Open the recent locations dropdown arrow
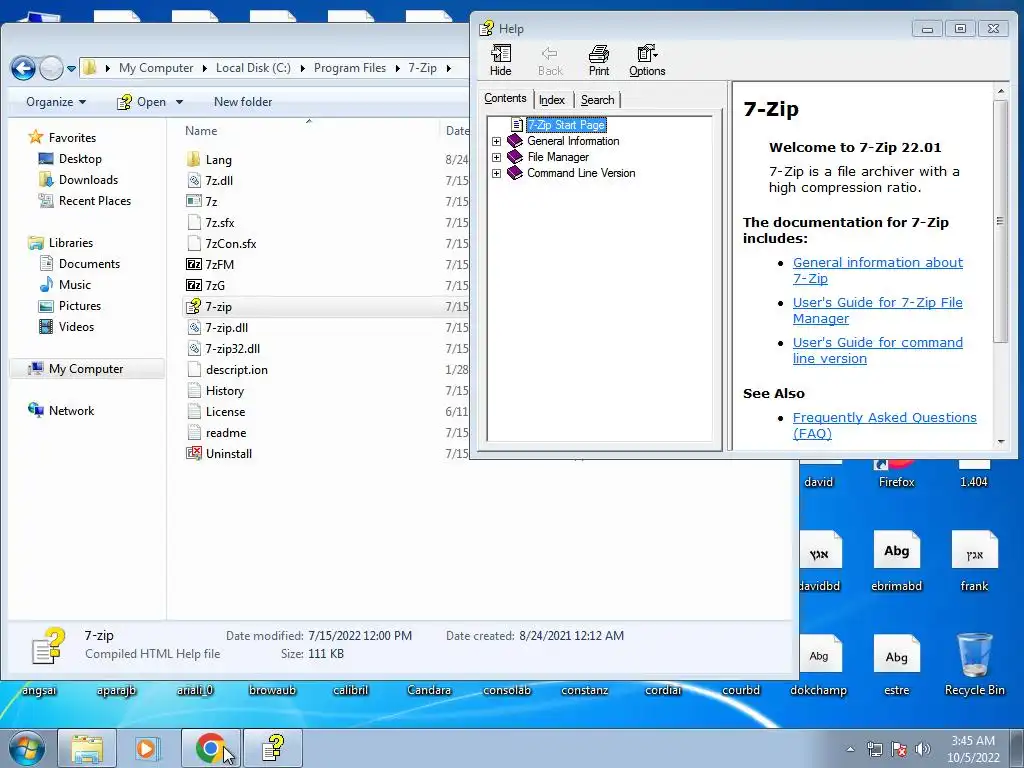Screen dimensions: 1024x768 coord(71,68)
